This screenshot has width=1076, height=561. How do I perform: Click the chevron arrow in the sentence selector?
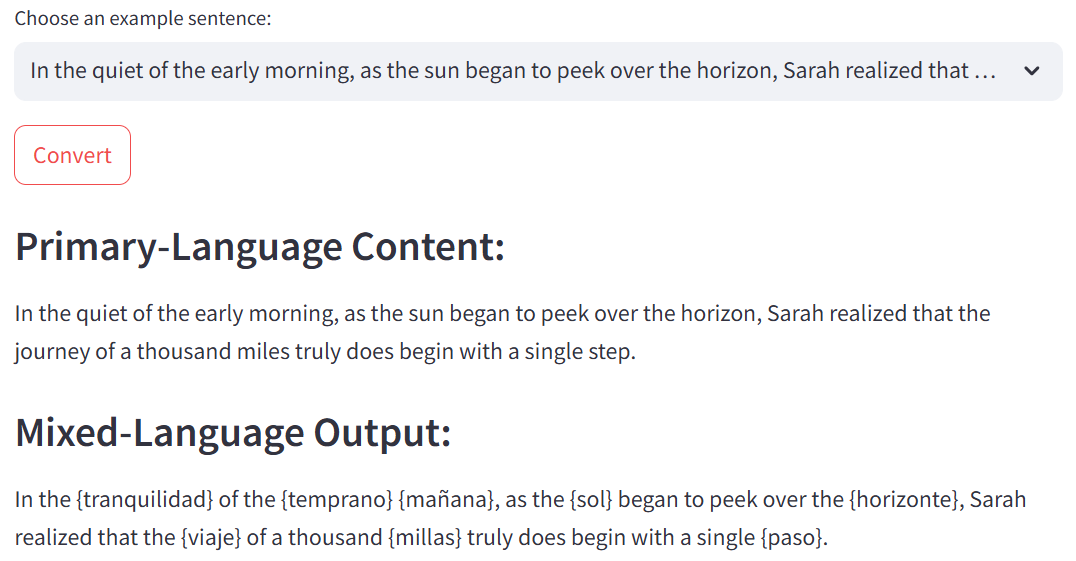(1031, 71)
